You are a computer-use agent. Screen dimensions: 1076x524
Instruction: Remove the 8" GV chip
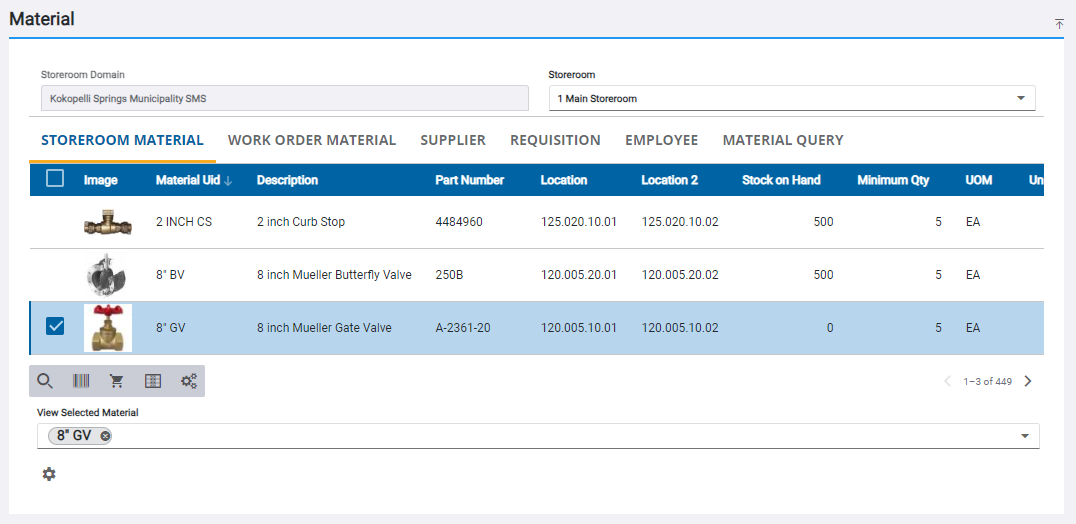[104, 436]
